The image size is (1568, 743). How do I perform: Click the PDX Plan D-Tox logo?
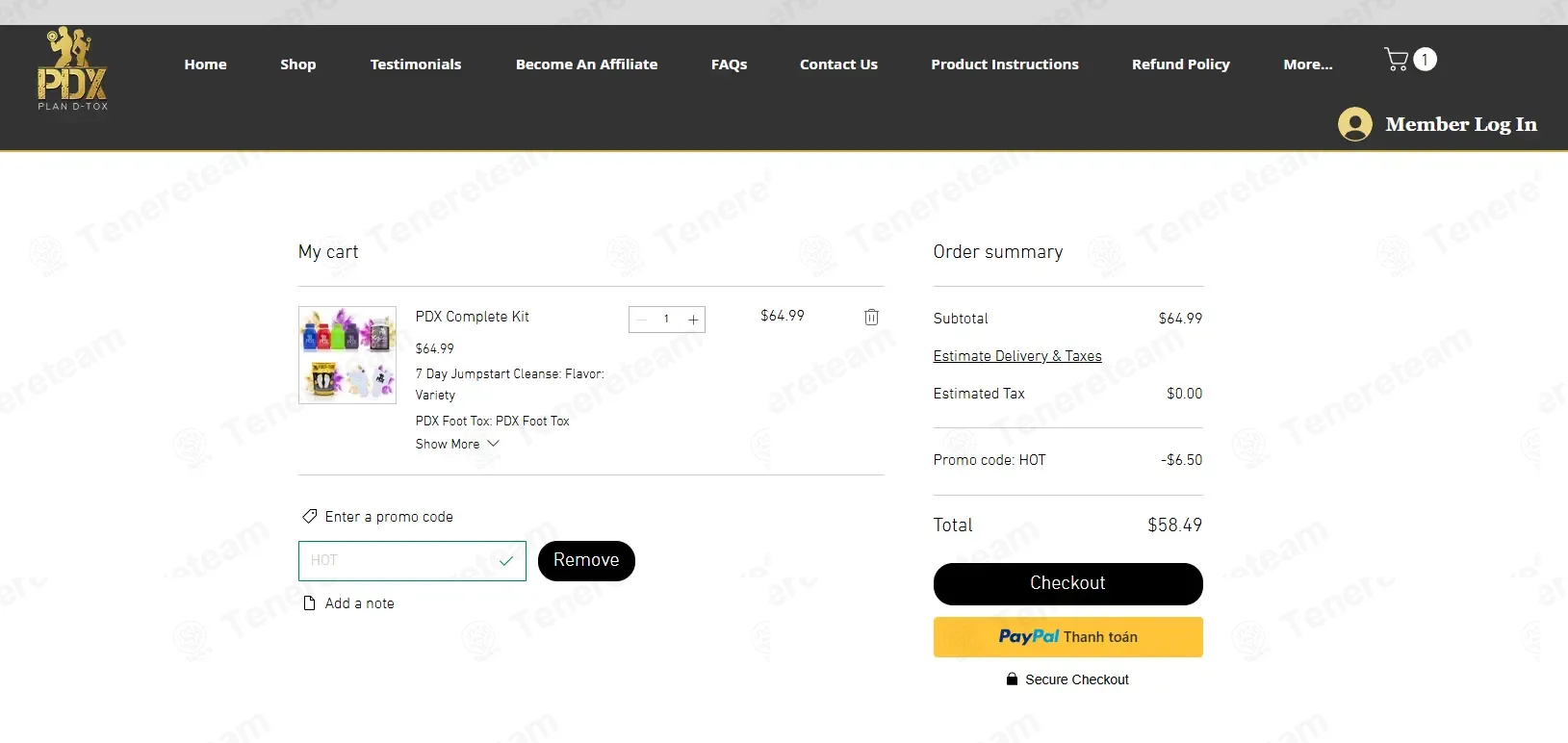[72, 68]
